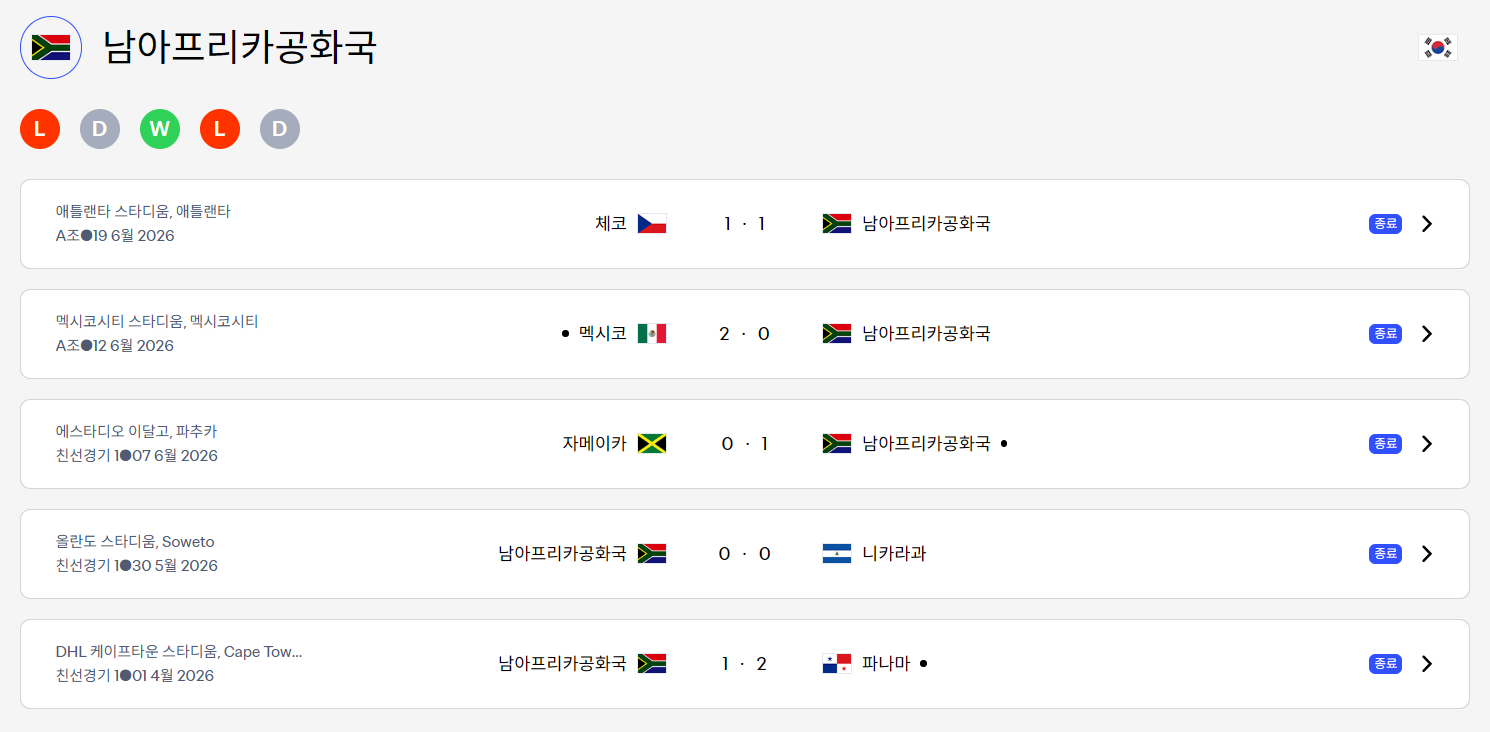Select the last gray D form badge
This screenshot has width=1490, height=732.
pyautogui.click(x=280, y=129)
